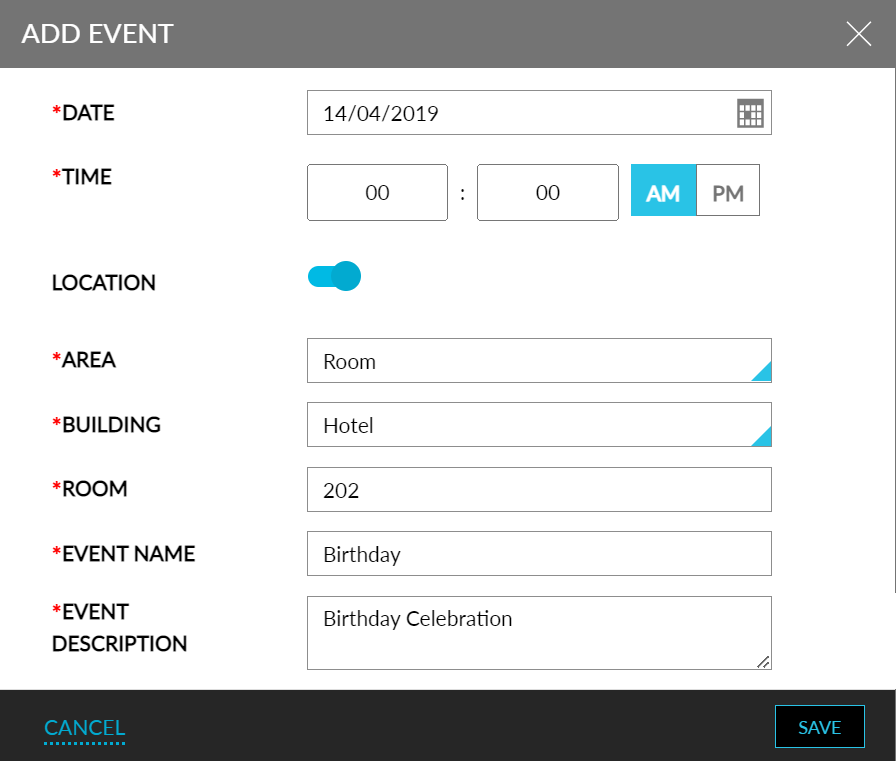Click CANCEL to dismiss the dialog
This screenshot has height=761, width=896.
click(84, 727)
